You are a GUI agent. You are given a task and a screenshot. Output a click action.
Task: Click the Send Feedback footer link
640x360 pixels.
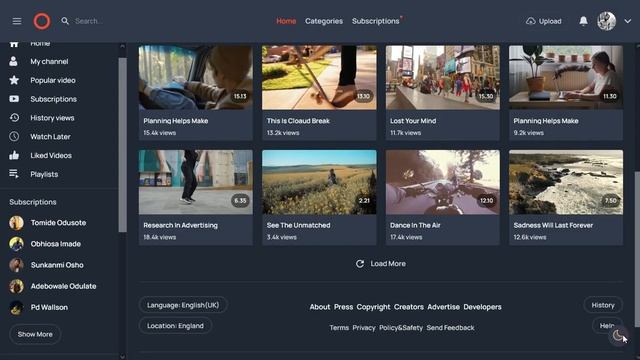[x=450, y=328]
